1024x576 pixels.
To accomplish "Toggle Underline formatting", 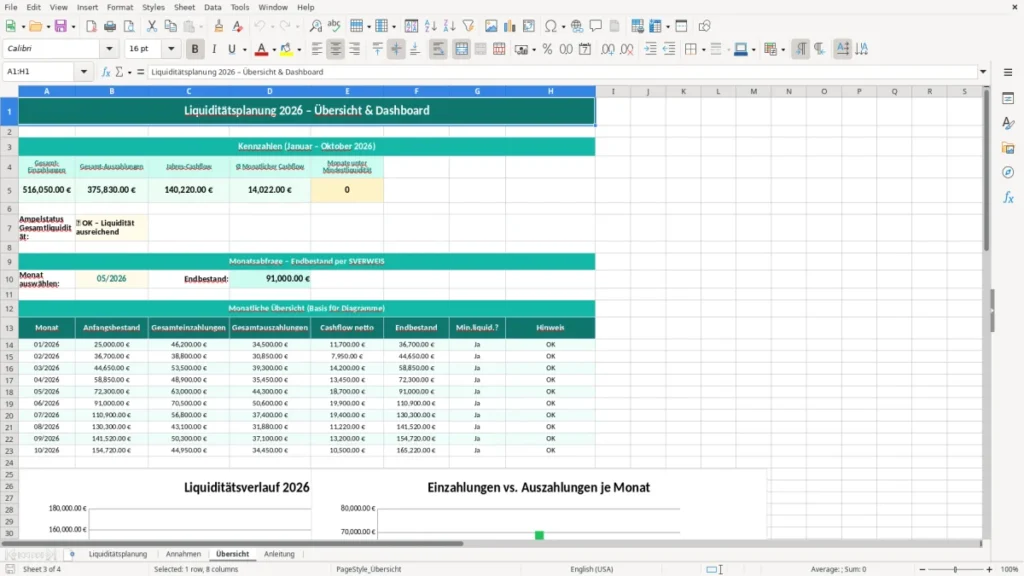I will tap(231, 49).
